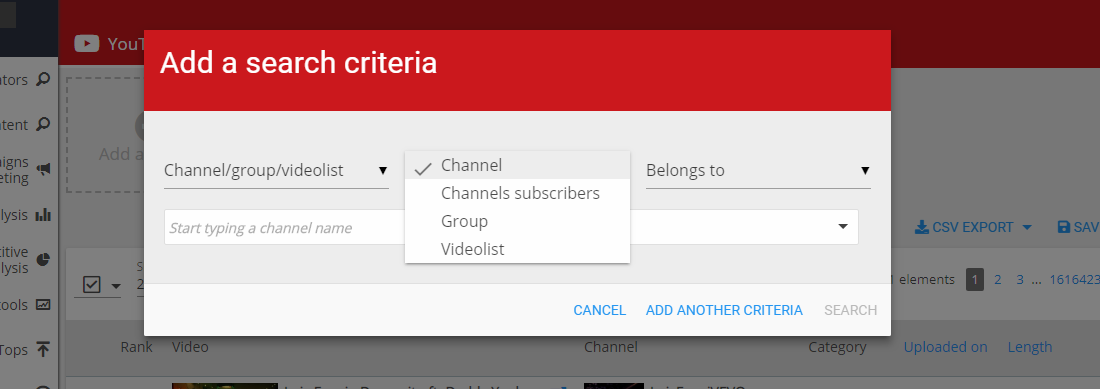
Task: Open creators search magnifier in sidebar
Action: click(x=43, y=79)
